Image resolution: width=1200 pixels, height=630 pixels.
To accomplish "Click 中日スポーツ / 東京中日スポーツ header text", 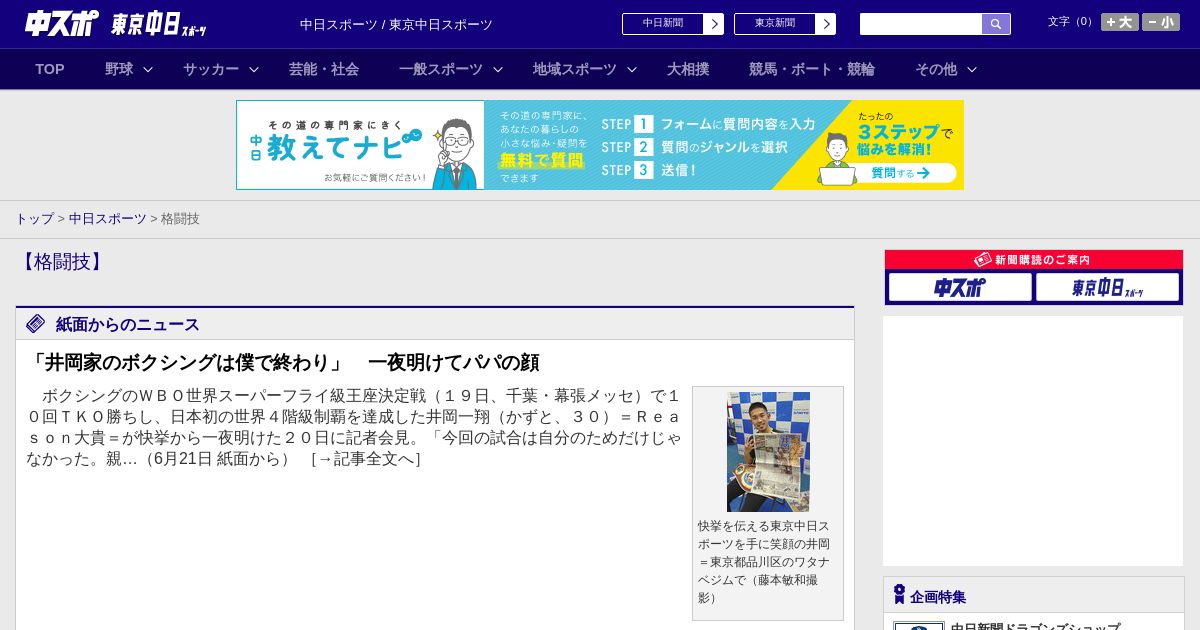I will [x=396, y=24].
